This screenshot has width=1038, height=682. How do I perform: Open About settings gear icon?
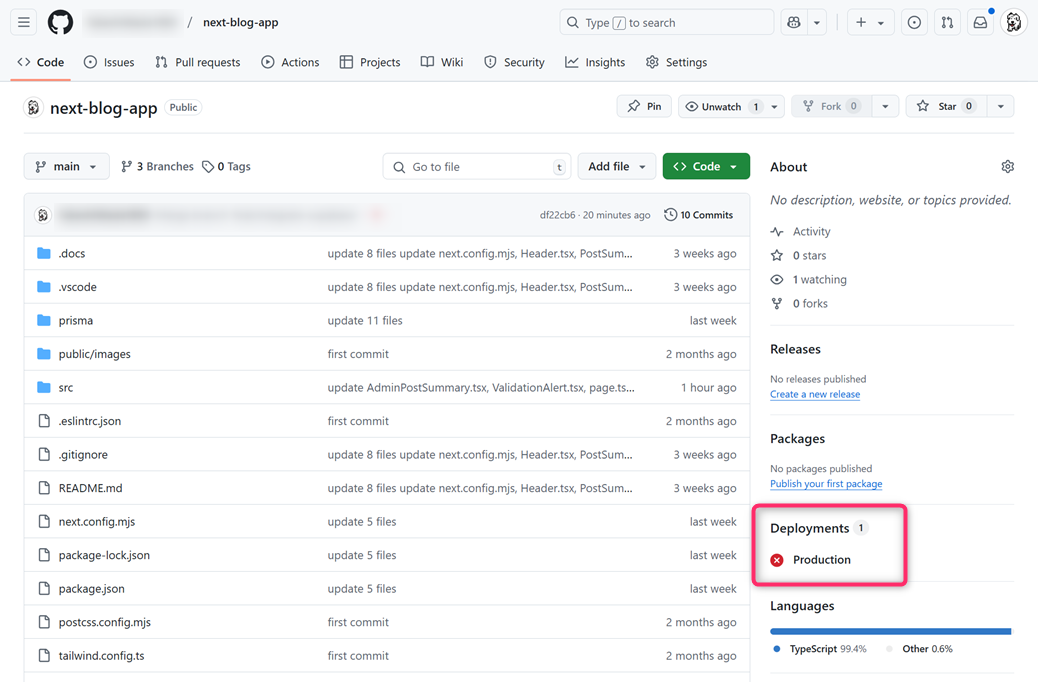tap(1007, 167)
